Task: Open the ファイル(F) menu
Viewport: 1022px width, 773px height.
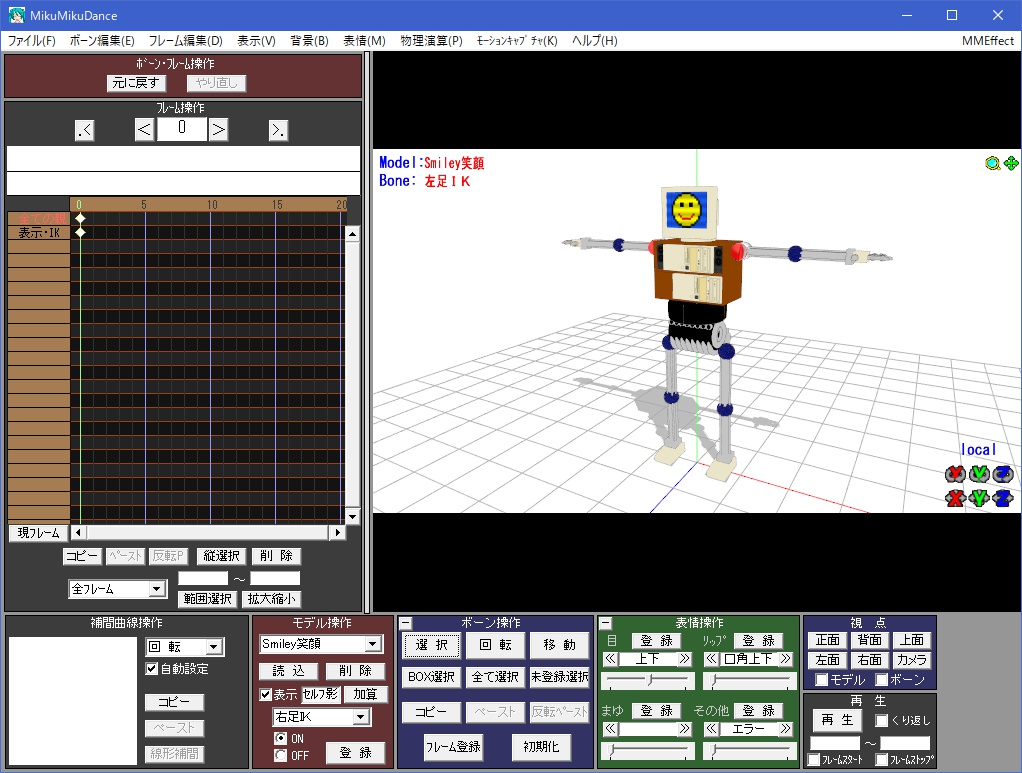Action: [x=30, y=40]
